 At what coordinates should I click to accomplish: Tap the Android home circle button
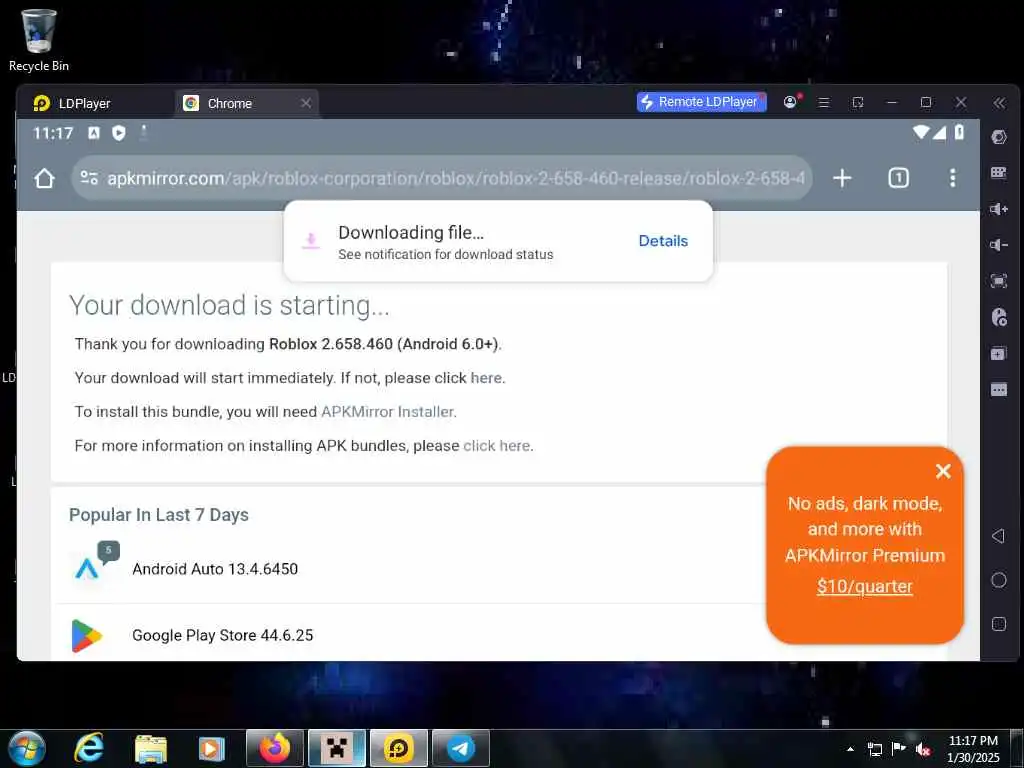coord(999,580)
